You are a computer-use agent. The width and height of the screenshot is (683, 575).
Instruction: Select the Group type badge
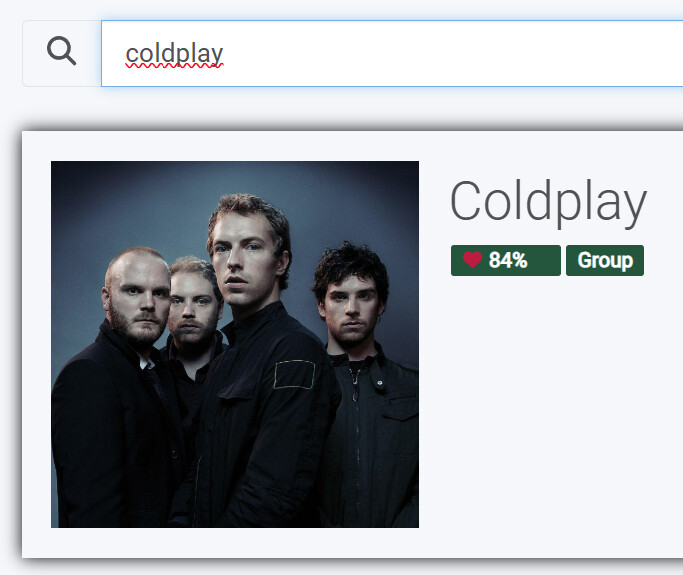click(605, 260)
